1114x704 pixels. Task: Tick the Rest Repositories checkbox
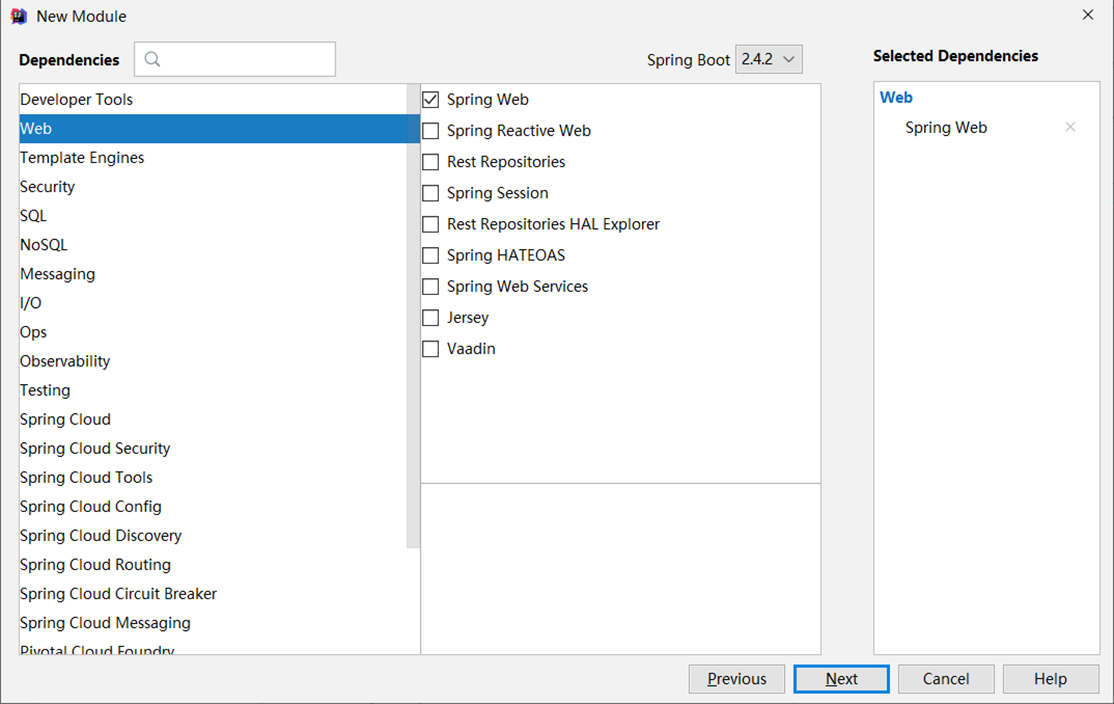[x=431, y=162]
